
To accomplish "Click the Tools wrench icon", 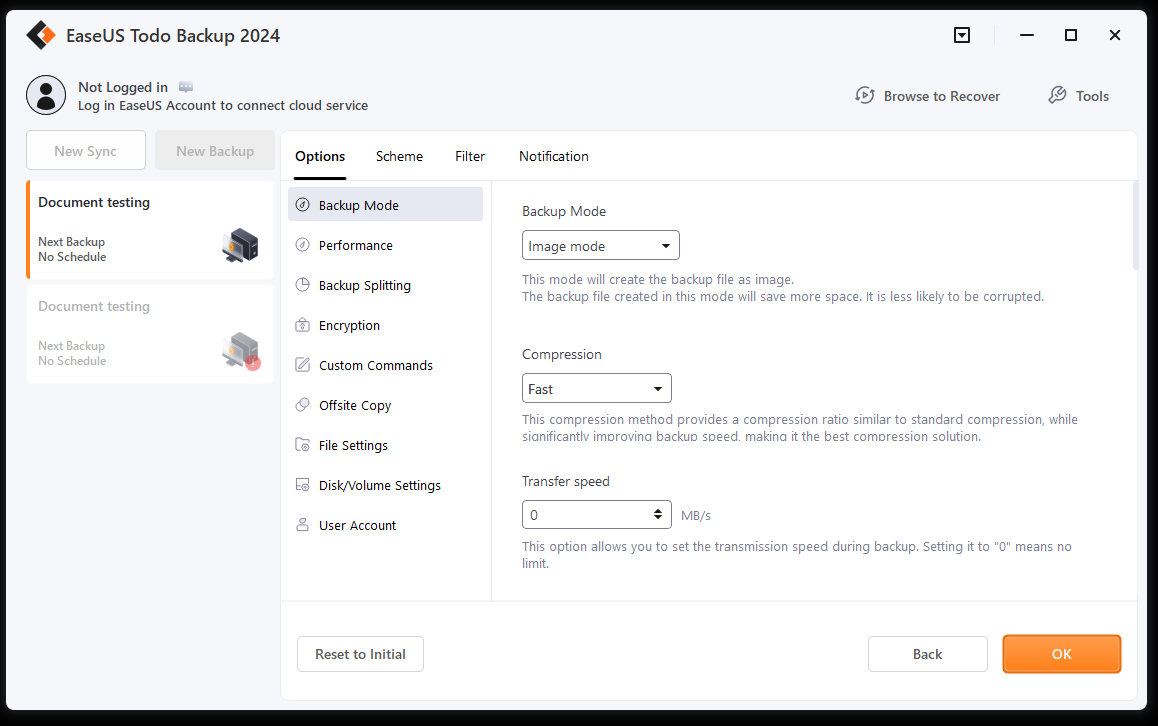I will click(1058, 95).
